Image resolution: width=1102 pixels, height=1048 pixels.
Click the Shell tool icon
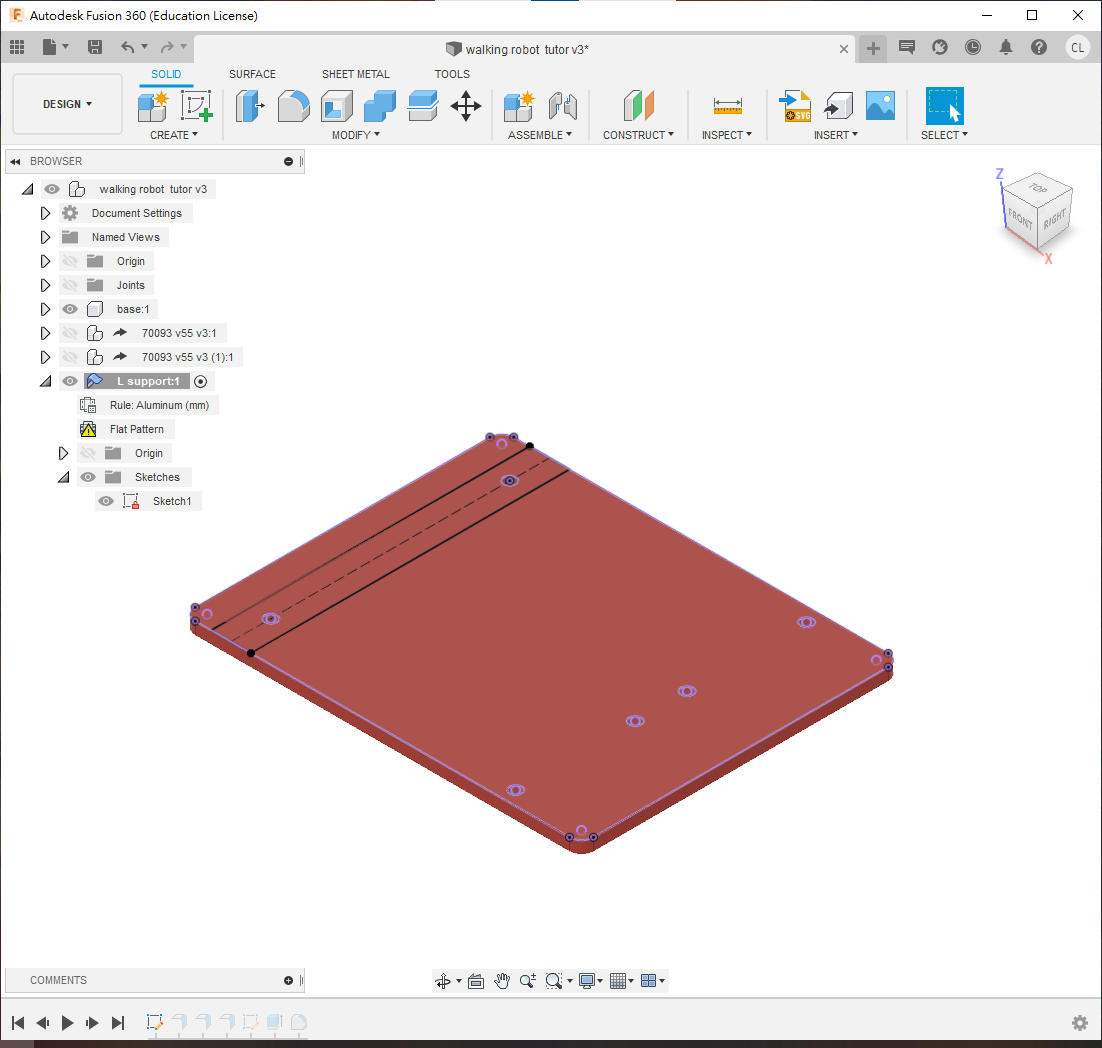[x=336, y=105]
